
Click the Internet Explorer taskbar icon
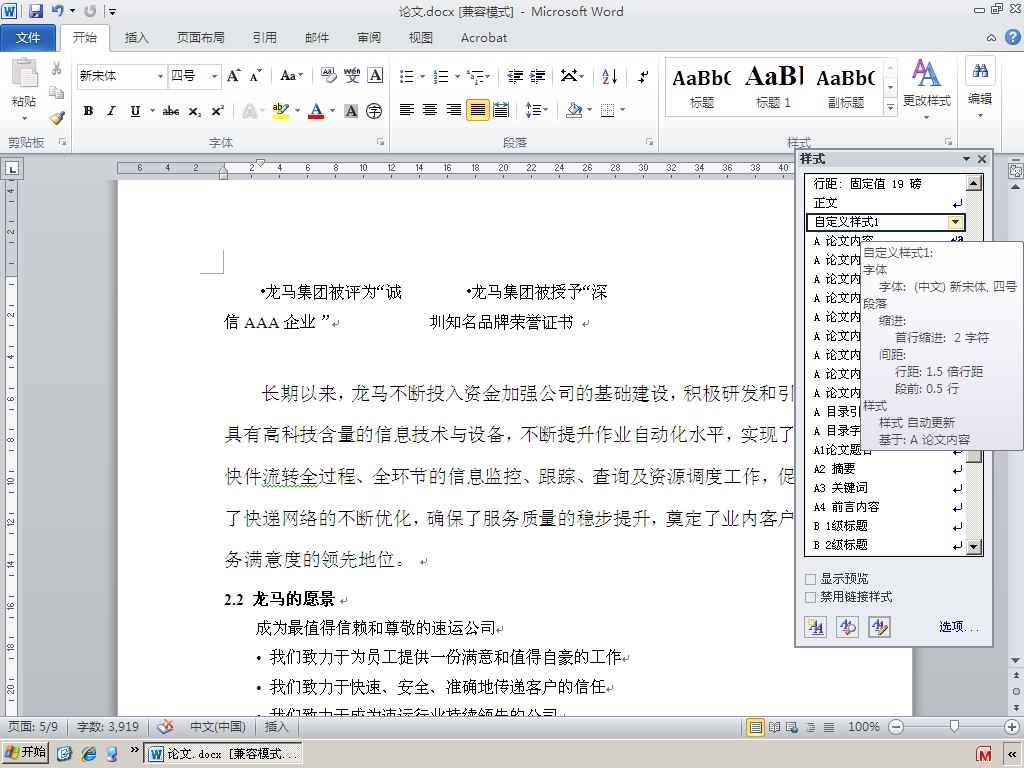89,754
